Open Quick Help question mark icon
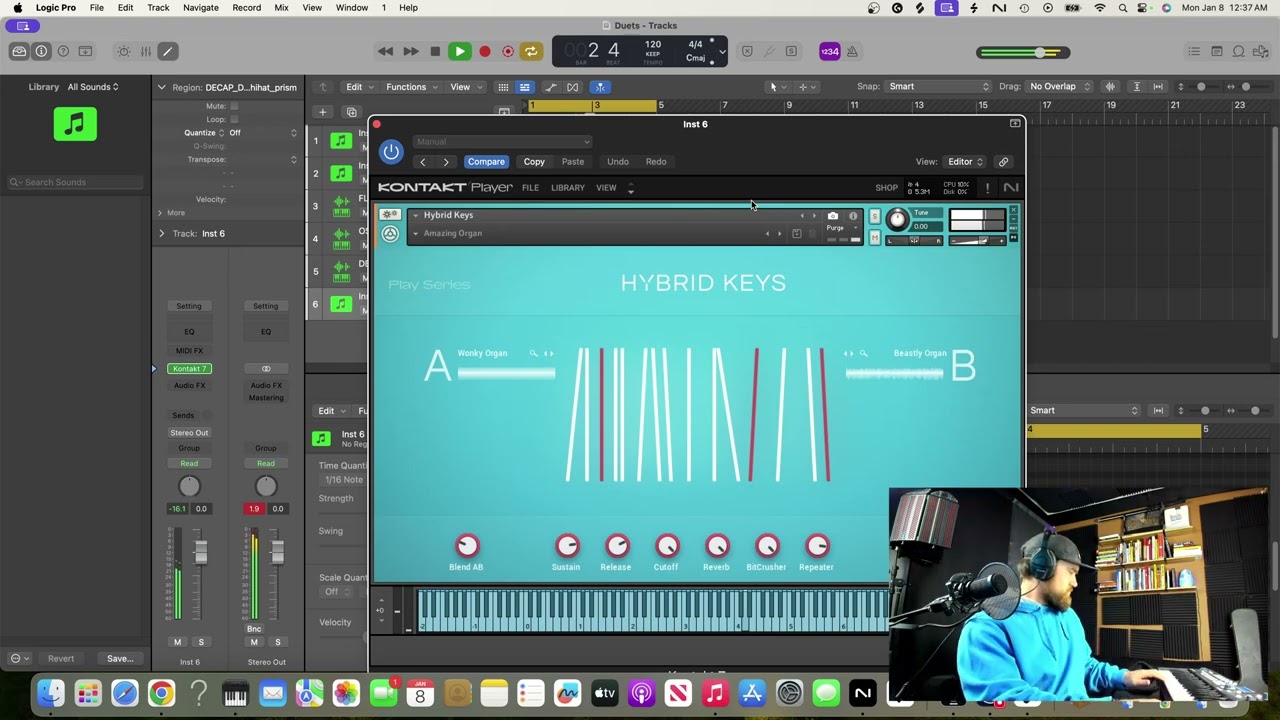Screen dimensions: 1280x720 click(63, 51)
